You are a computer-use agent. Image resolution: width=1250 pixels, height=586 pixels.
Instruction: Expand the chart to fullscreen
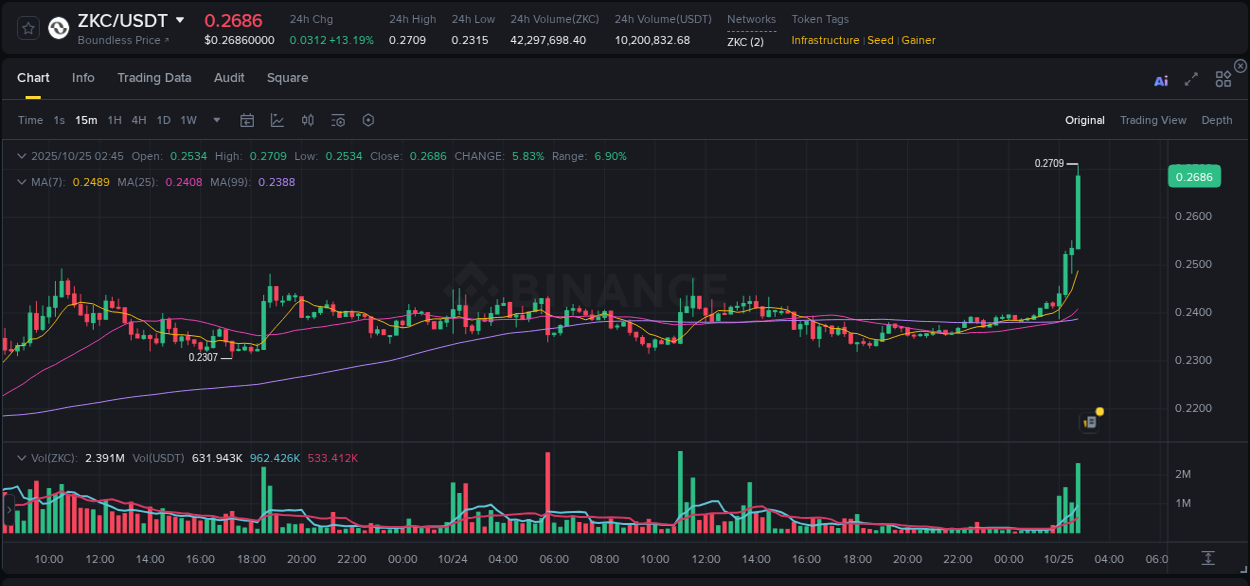point(1191,80)
